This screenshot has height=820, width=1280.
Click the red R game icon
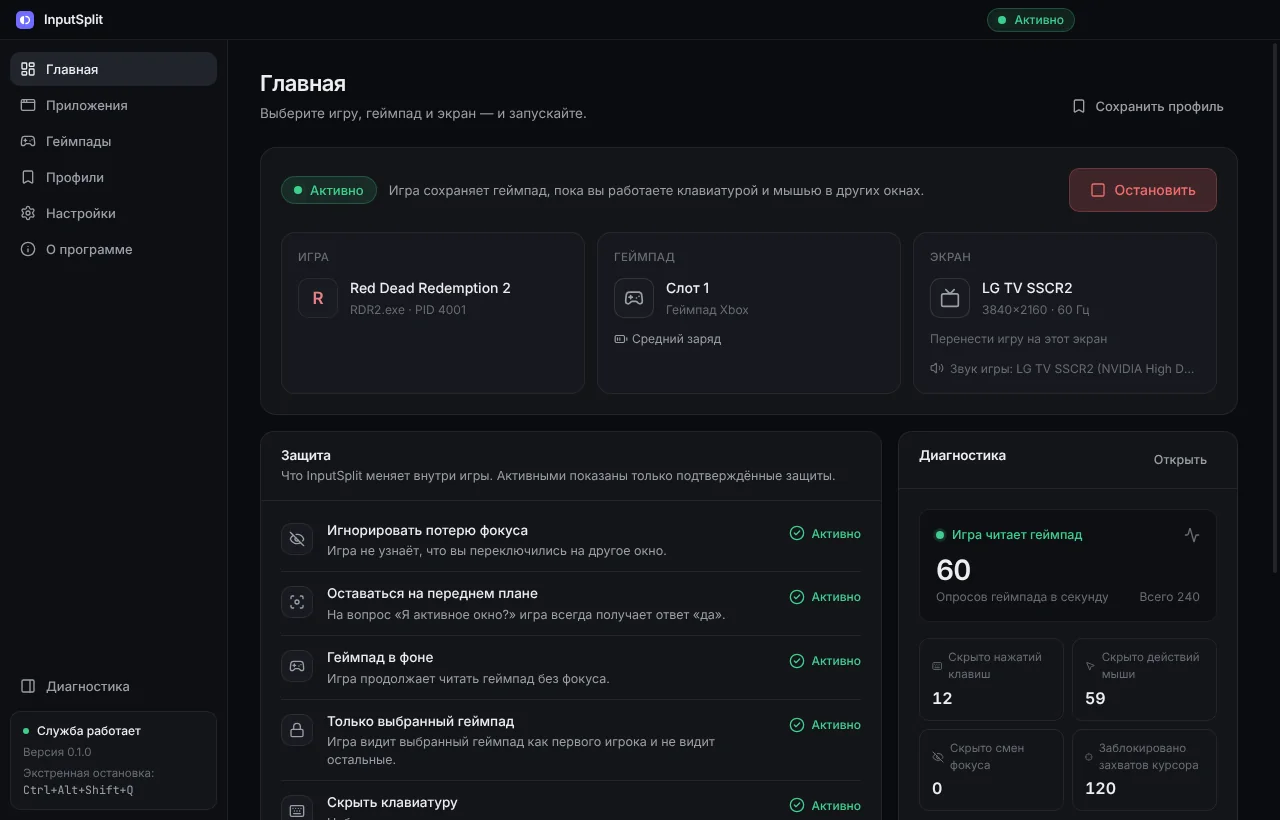pos(318,298)
